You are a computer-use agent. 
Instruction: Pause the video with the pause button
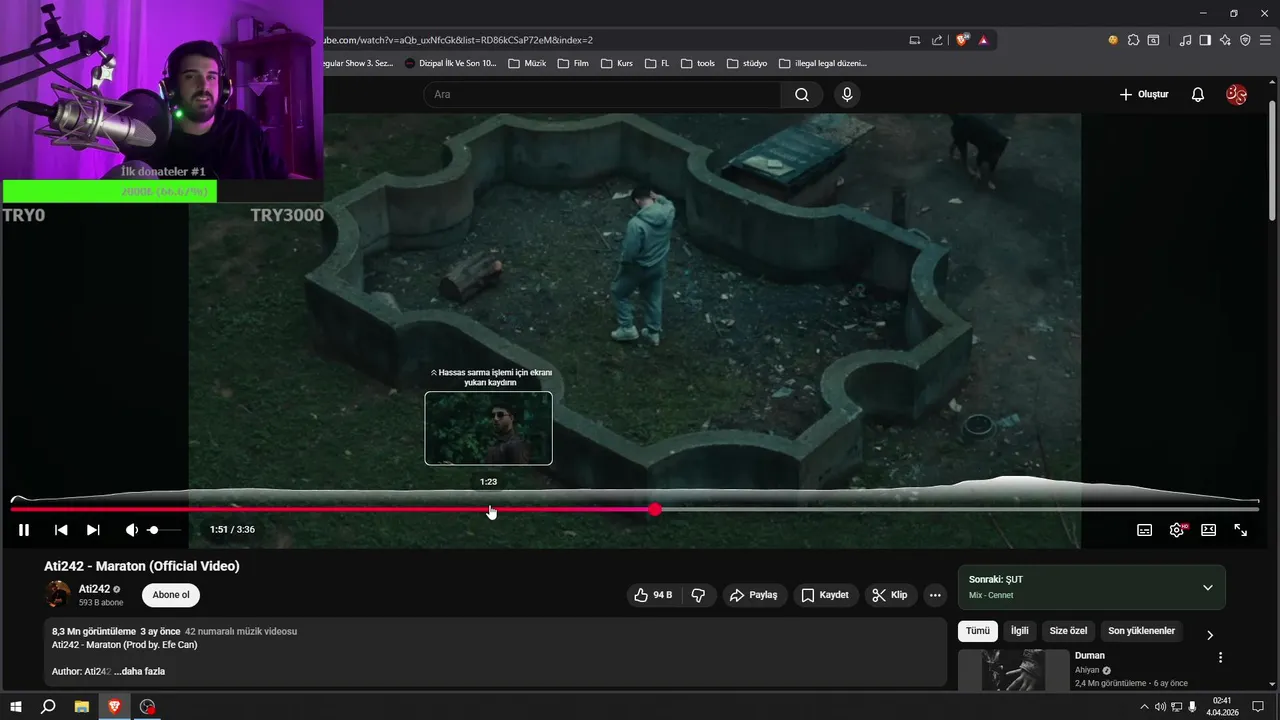click(24, 530)
